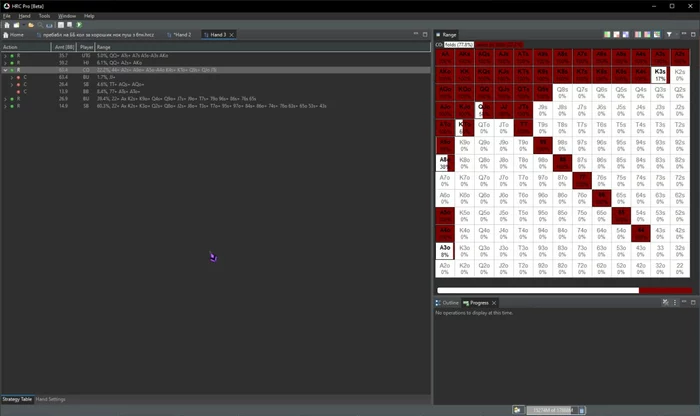Minimize the Range panel
The width and height of the screenshot is (700, 416).
[x=684, y=34]
